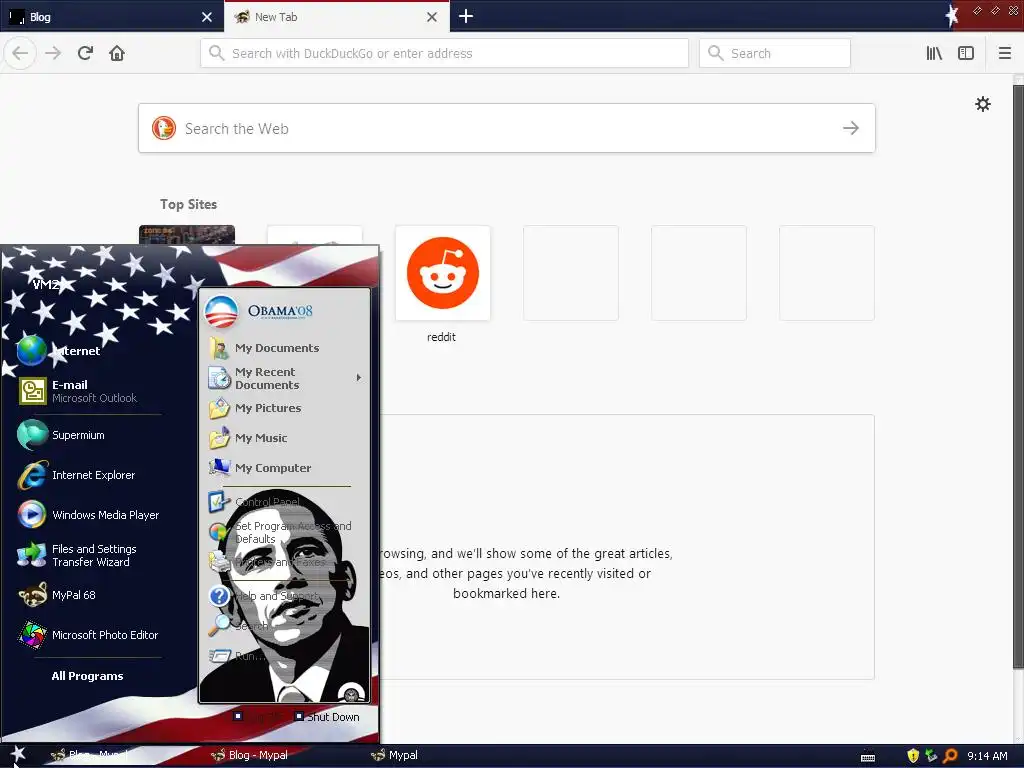This screenshot has height=768, width=1024.
Task: Launch Internet Explorer from start menu
Action: coord(76,475)
